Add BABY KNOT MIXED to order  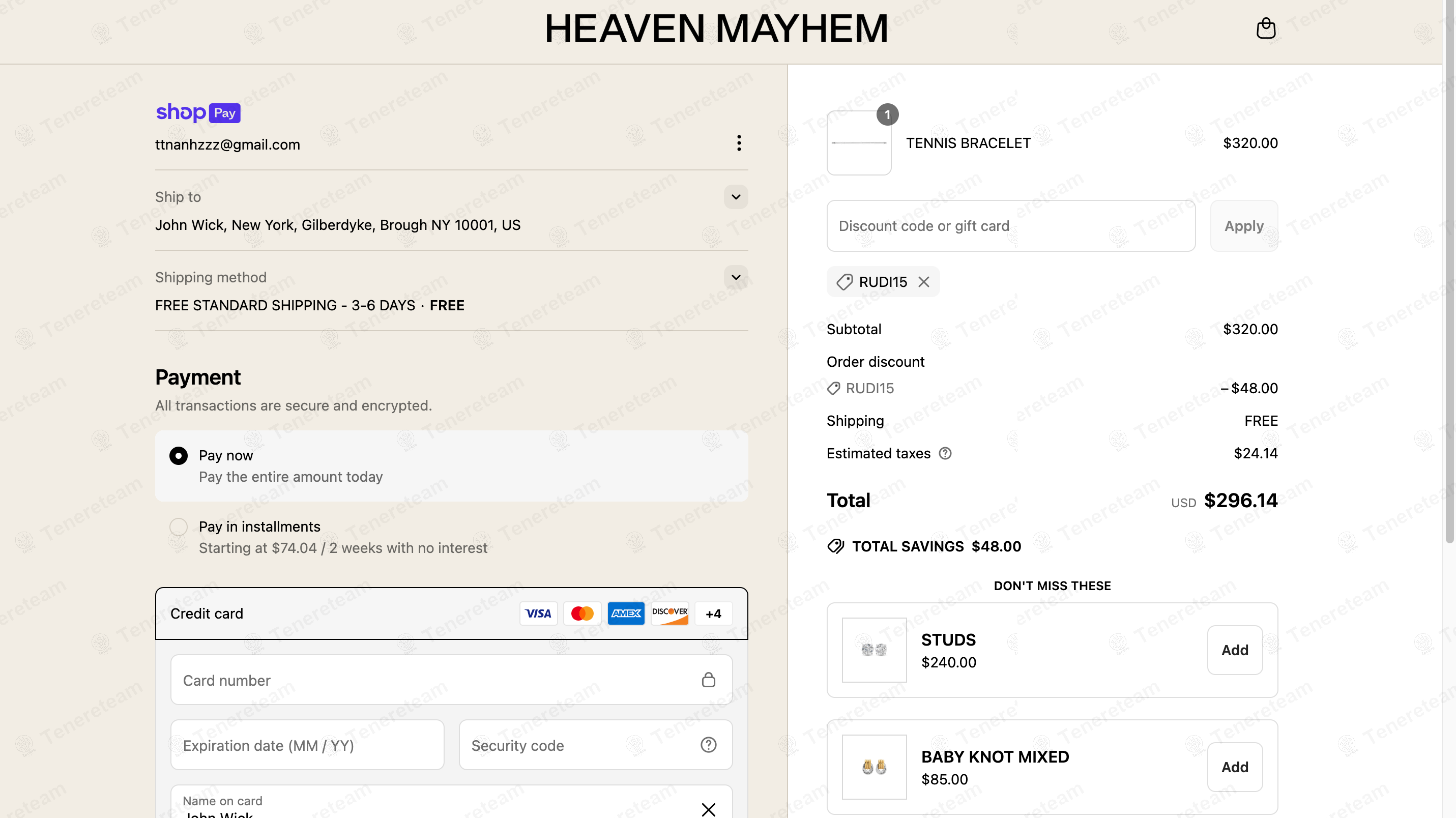coord(1234,767)
